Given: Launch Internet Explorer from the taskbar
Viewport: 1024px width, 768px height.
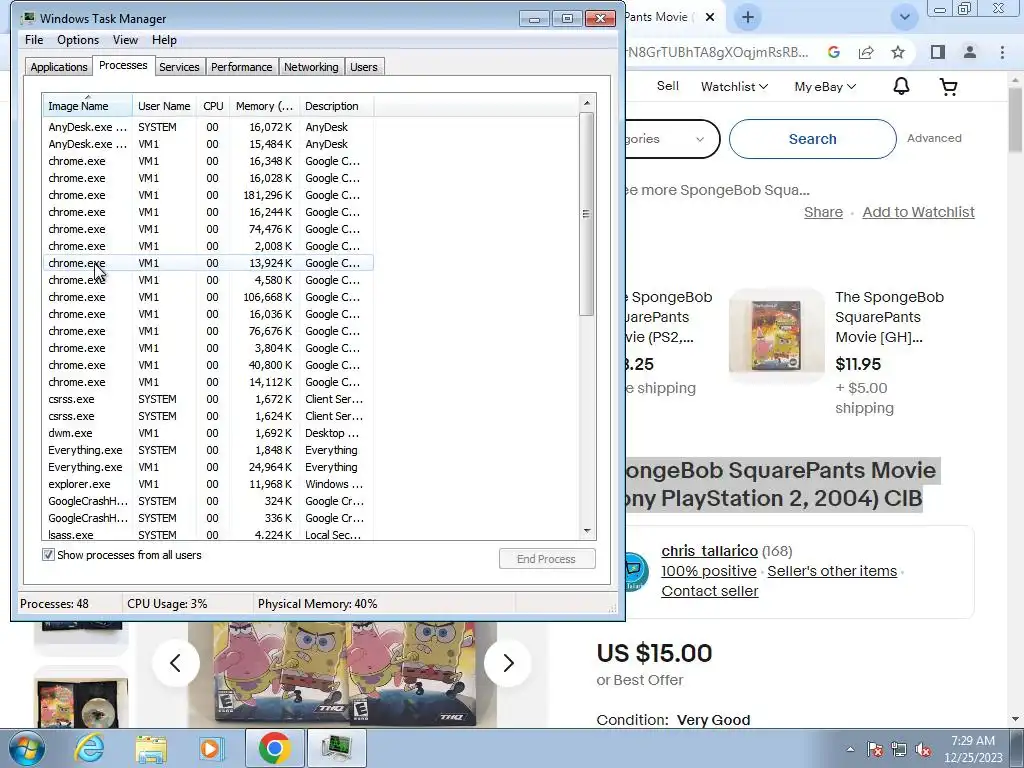Looking at the screenshot, I should coord(89,748).
